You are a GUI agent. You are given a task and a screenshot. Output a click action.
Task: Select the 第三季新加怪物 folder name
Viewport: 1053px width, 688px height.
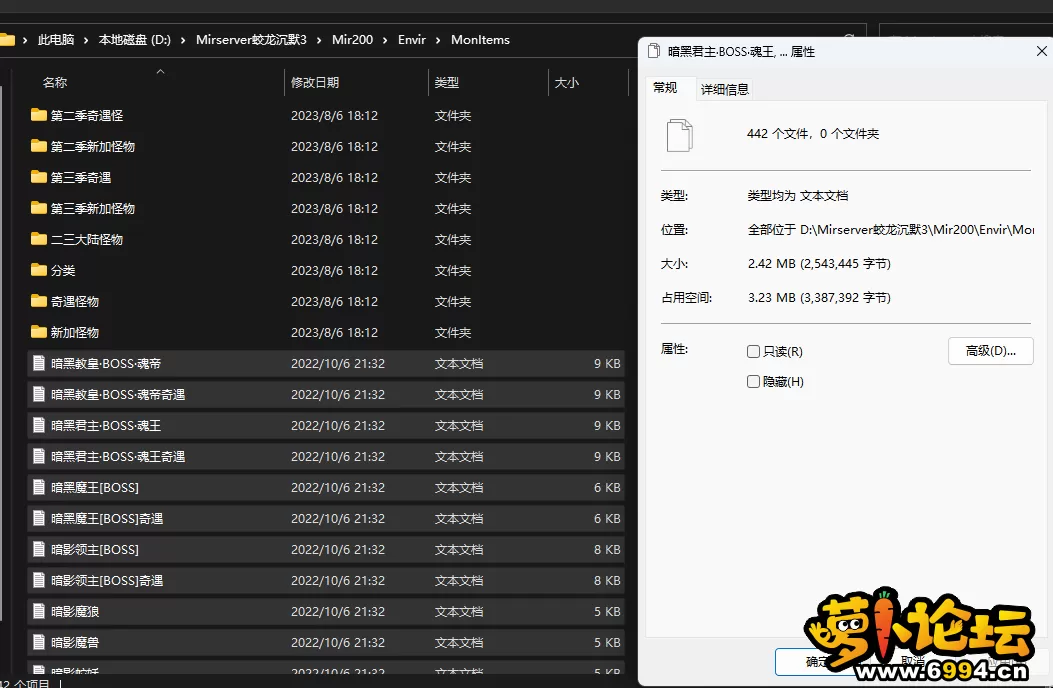93,208
